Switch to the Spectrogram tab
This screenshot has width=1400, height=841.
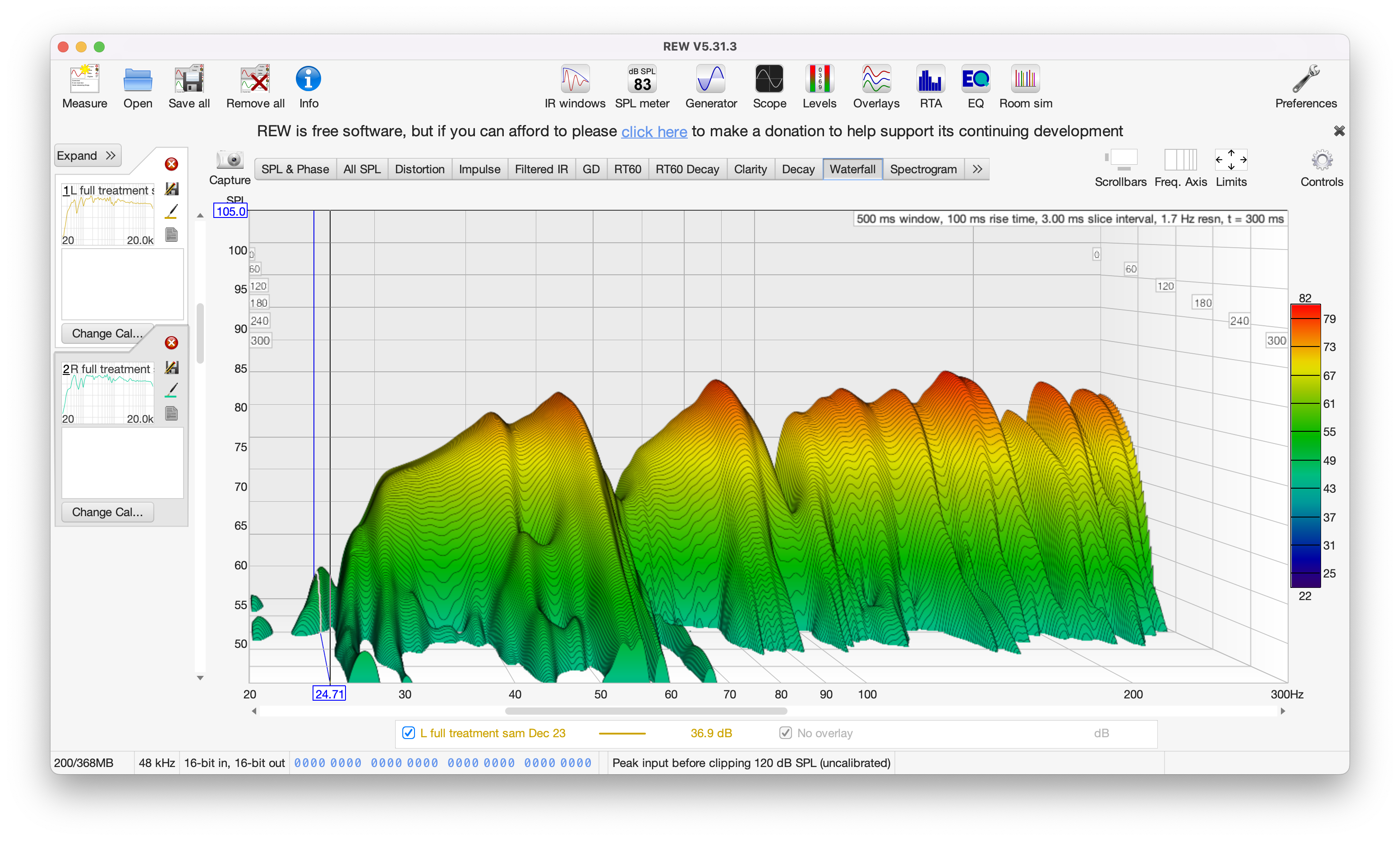[x=923, y=169]
